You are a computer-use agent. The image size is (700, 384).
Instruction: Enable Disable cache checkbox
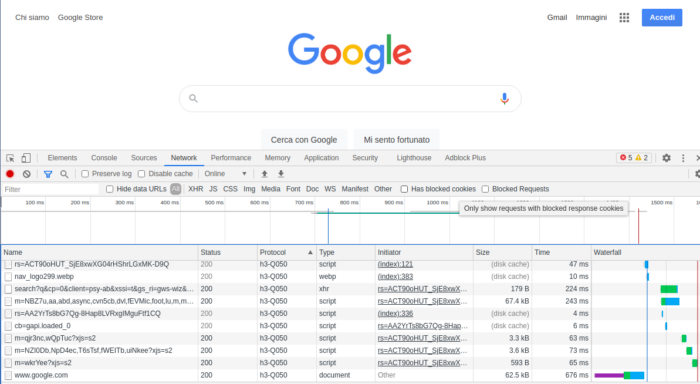[142, 174]
